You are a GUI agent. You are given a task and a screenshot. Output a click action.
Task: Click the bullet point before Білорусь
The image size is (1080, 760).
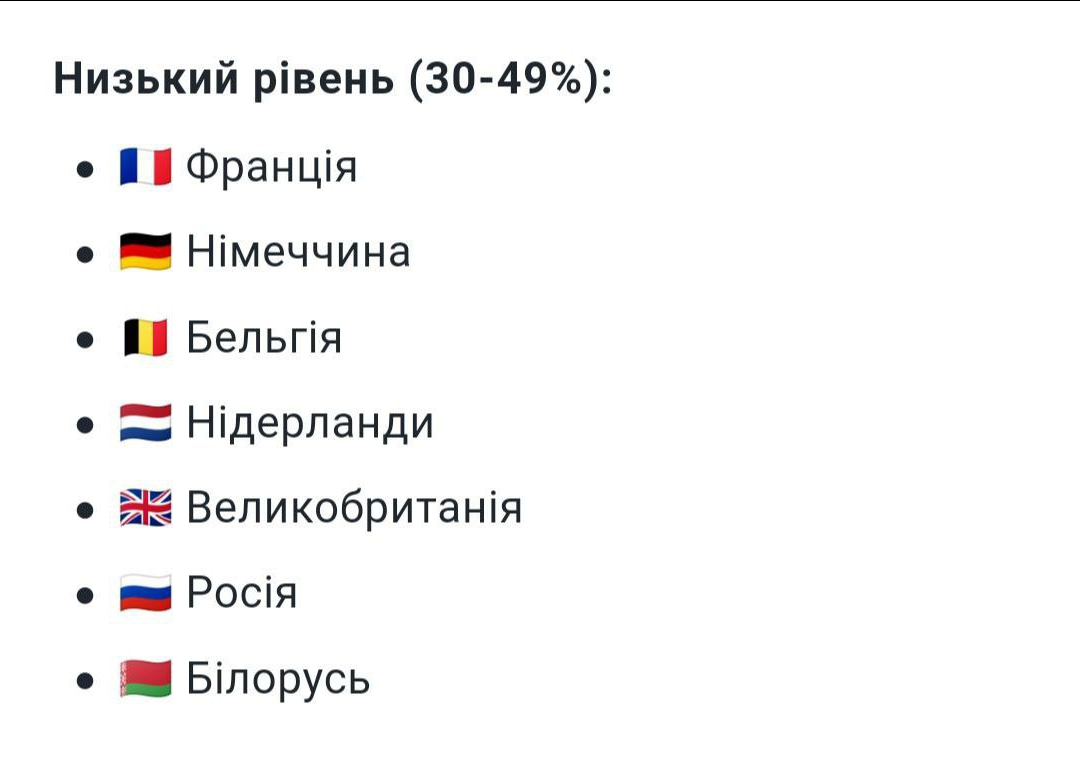coord(85,681)
